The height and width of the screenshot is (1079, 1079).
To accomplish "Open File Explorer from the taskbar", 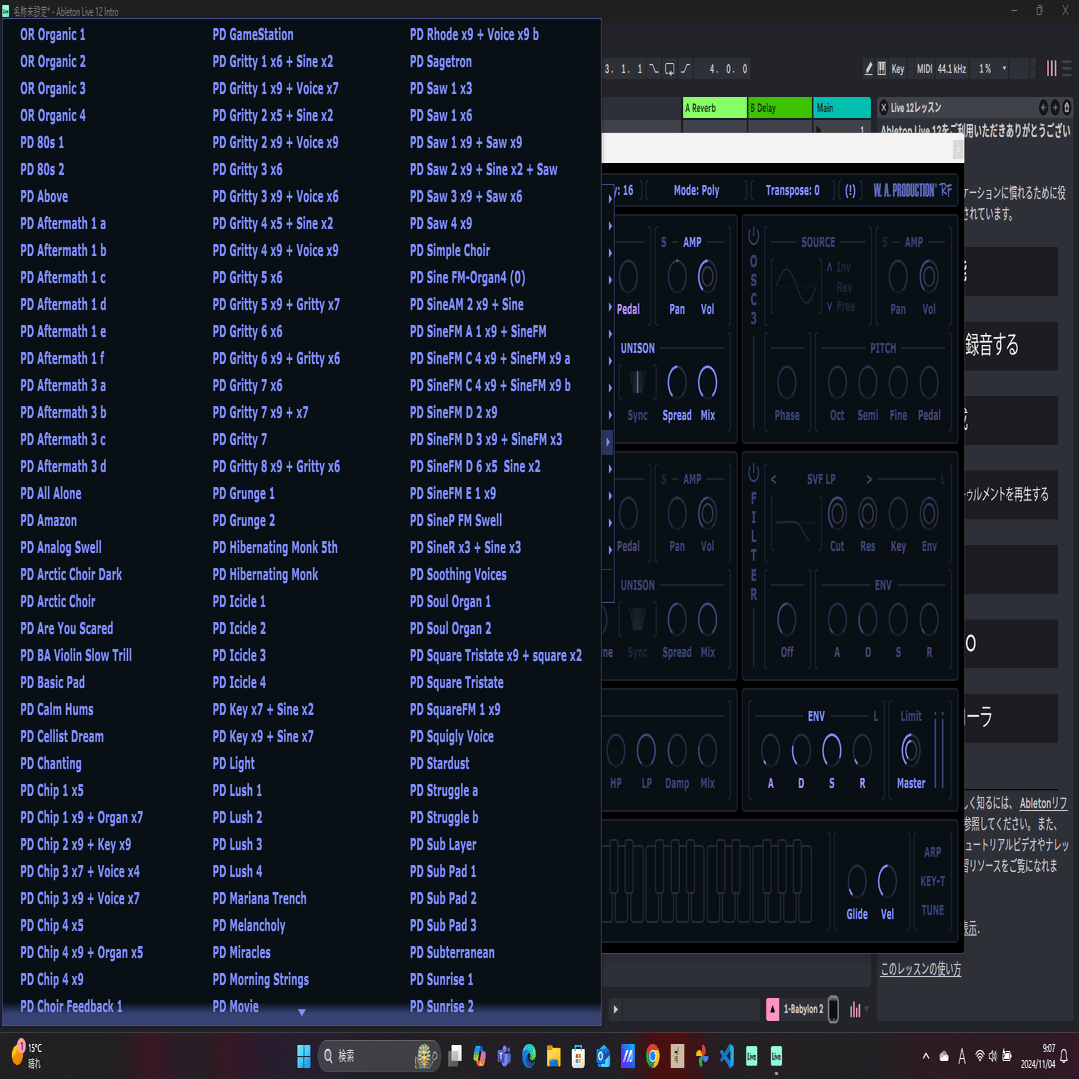I will pyautogui.click(x=553, y=1056).
